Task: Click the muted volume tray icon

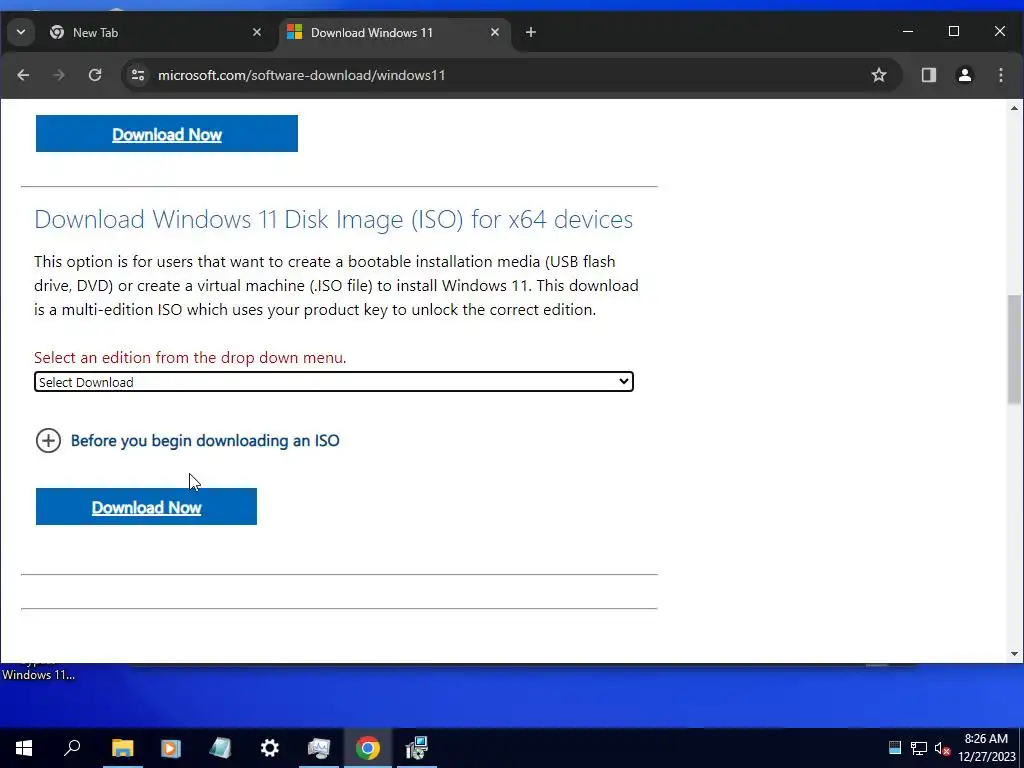Action: pos(942,748)
